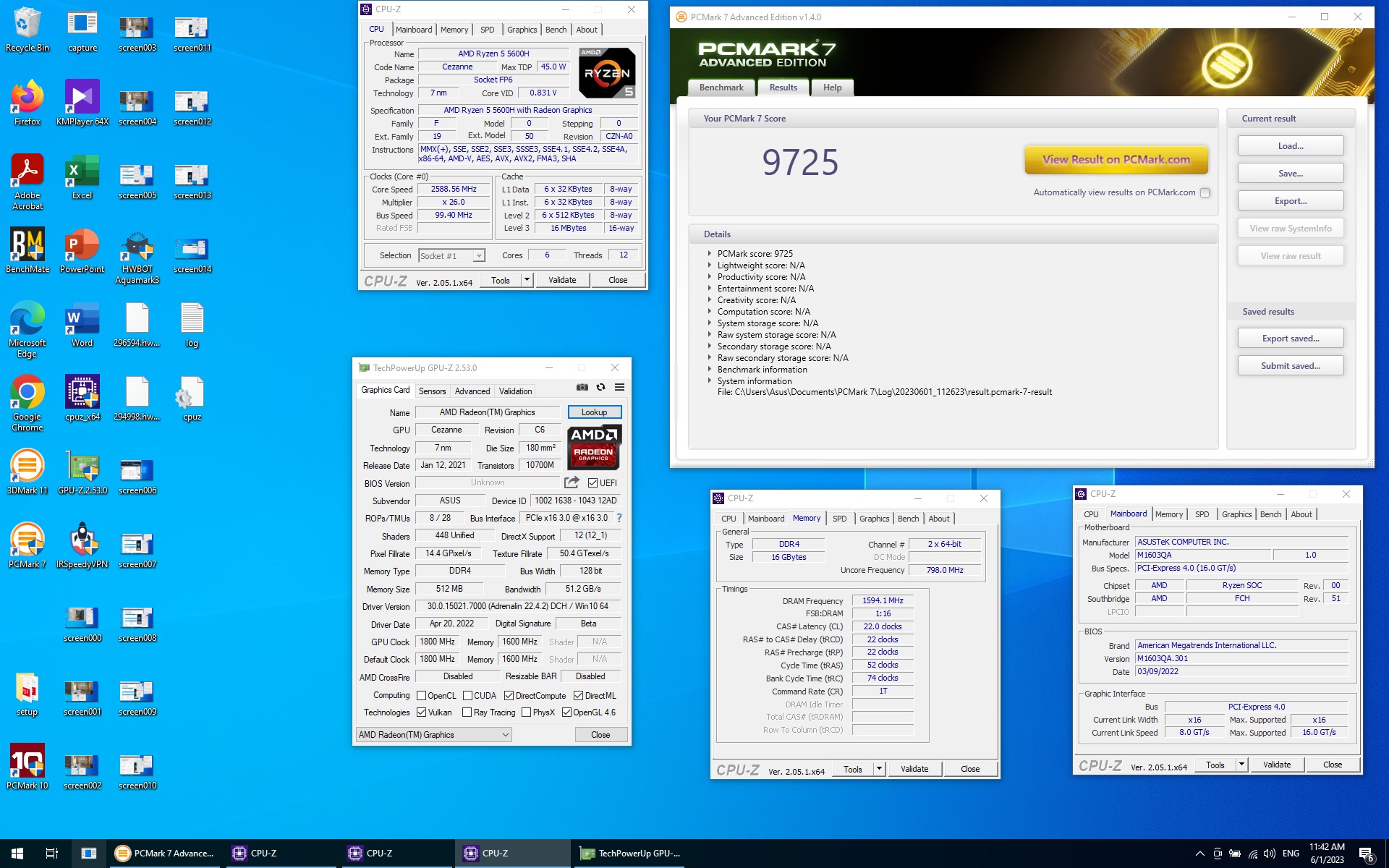Click View Result on PCMark.com button
The height and width of the screenshot is (868, 1389).
pyautogui.click(x=1116, y=160)
